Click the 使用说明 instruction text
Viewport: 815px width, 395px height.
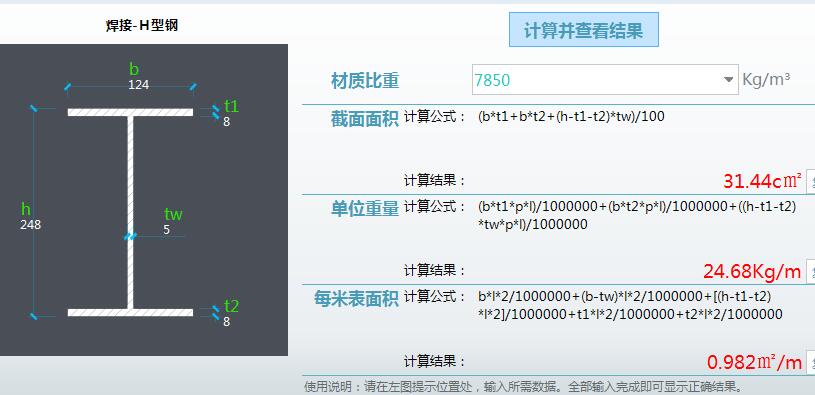(523, 387)
